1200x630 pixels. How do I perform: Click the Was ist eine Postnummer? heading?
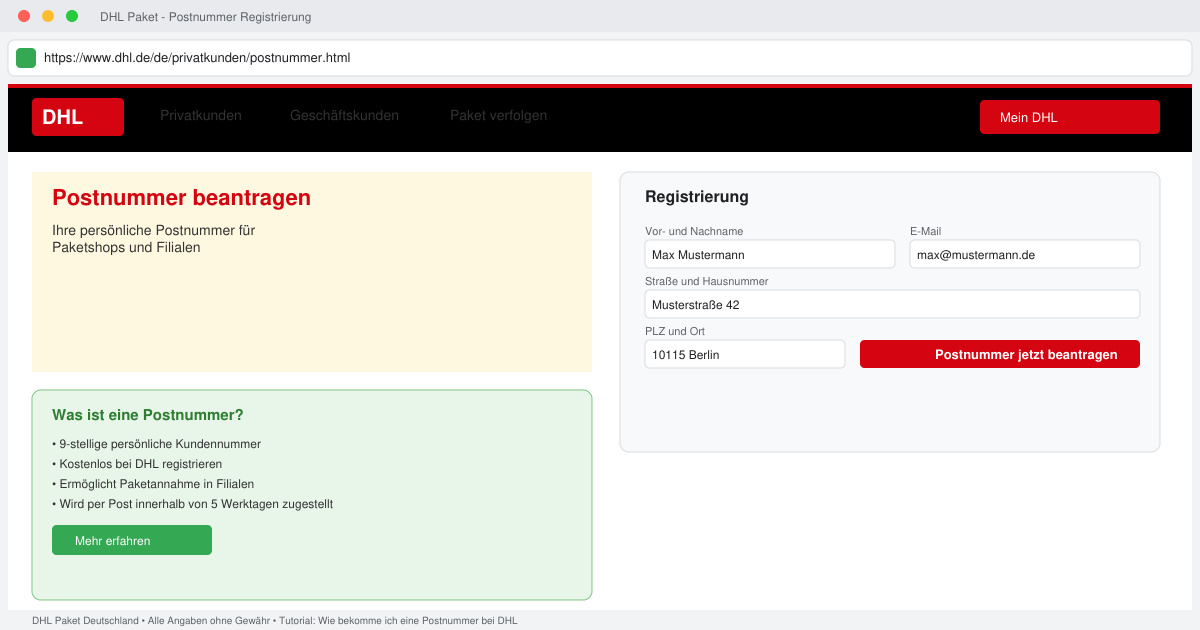(148, 415)
